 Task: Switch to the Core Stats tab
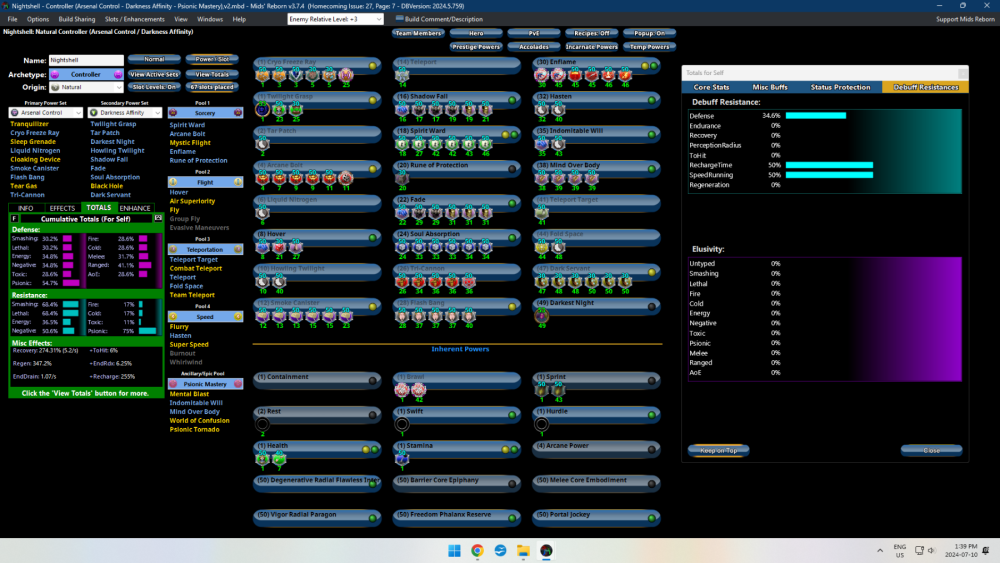(x=711, y=87)
